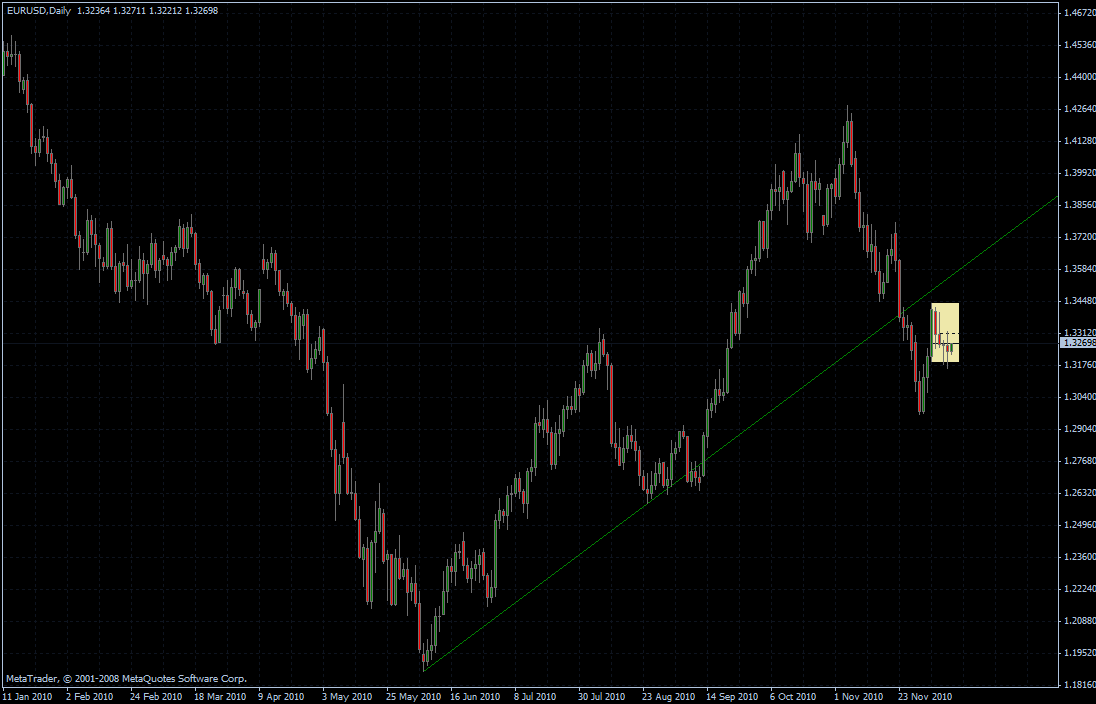Screen dimensions: 1096x704
Task: Click the 25 May 2010 date label
Action: click(x=413, y=696)
